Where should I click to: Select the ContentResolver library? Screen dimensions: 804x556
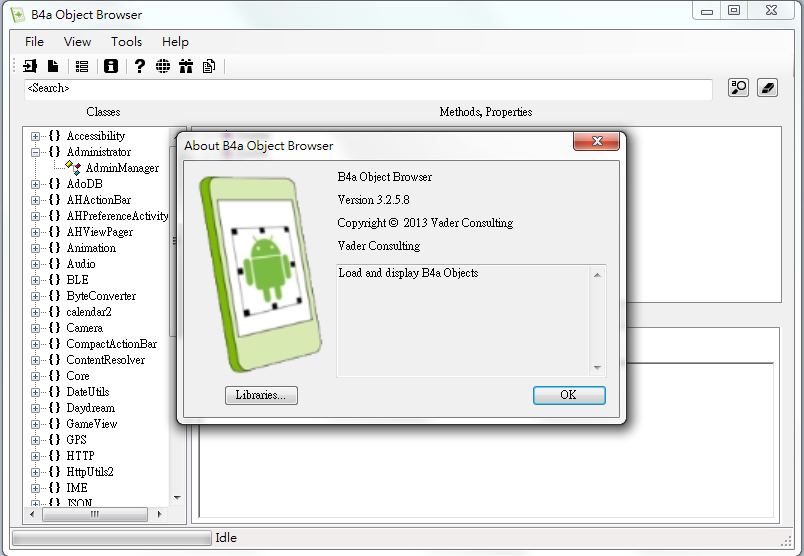[106, 360]
